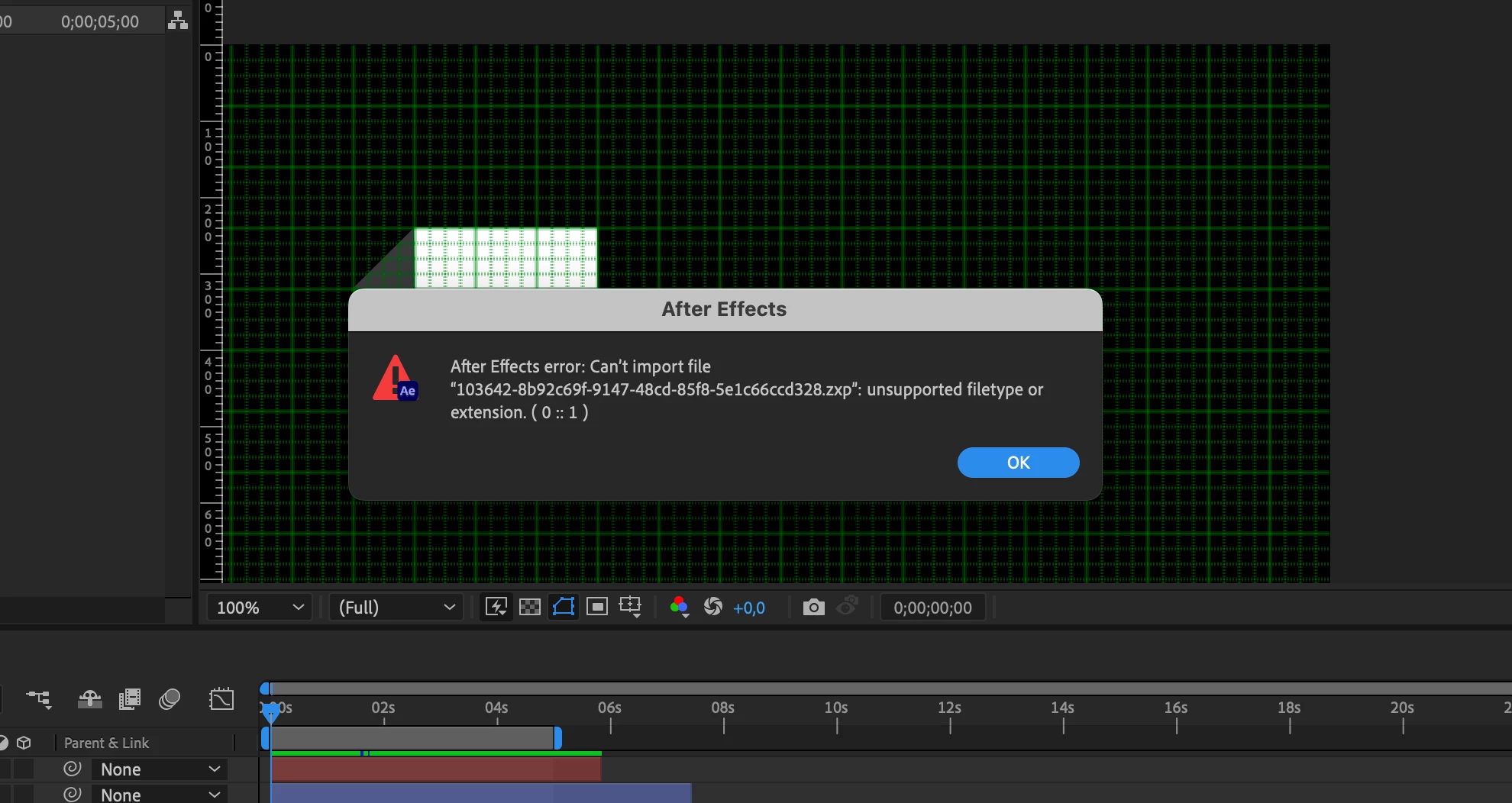Click the 08s mark on the time ruler
Viewport: 1512px width, 803px height.
(722, 708)
